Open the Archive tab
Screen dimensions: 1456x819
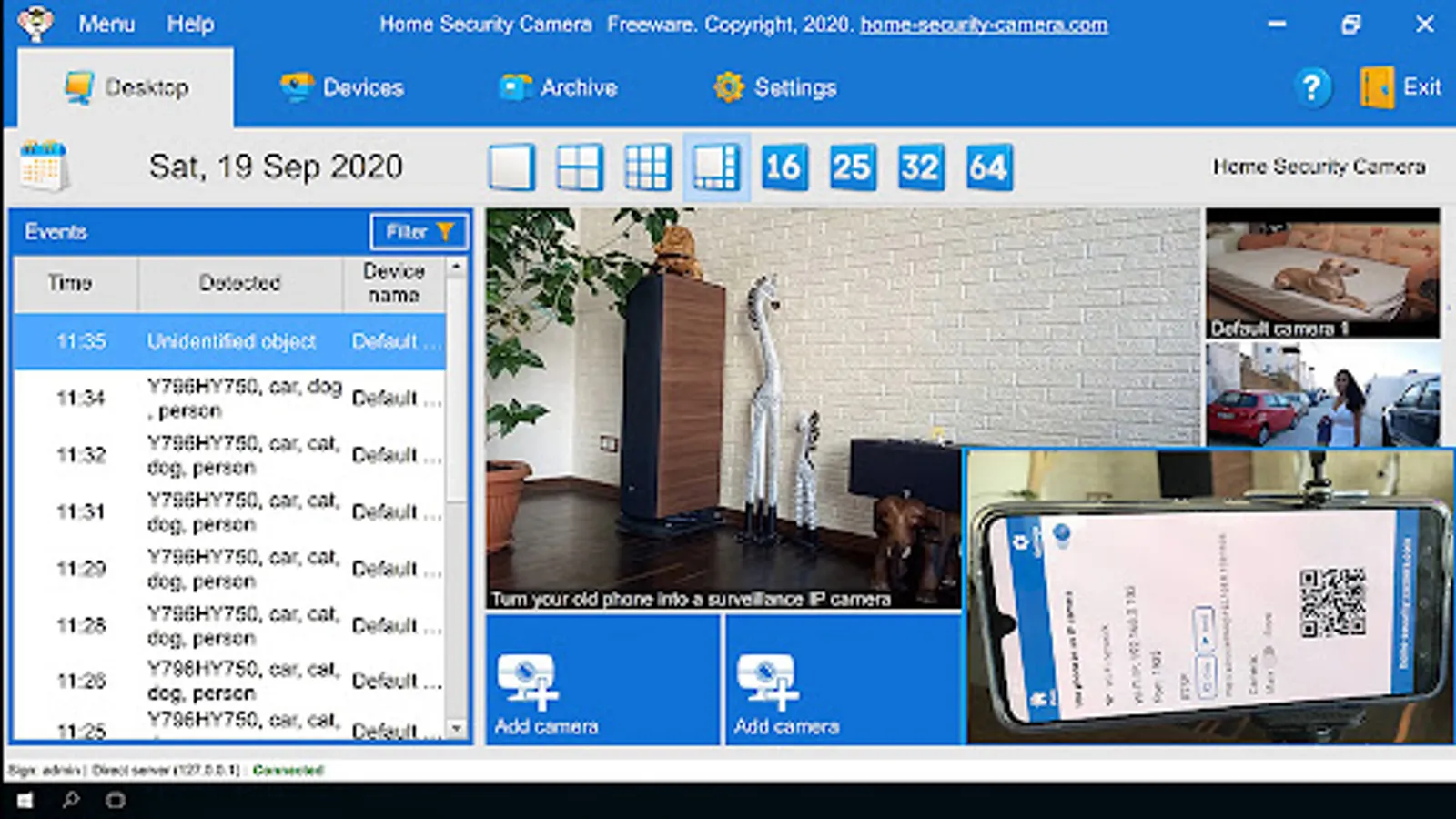[559, 88]
